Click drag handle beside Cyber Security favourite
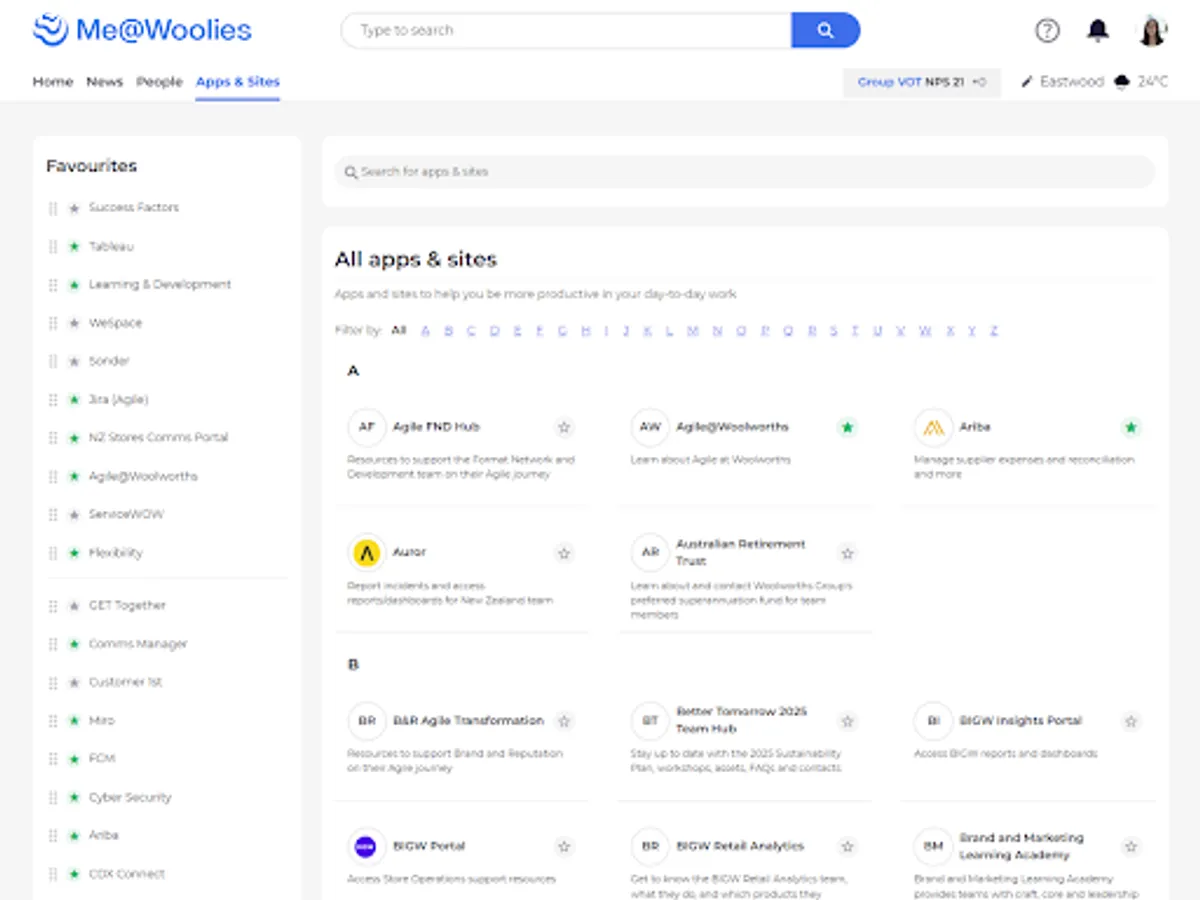Viewport: 1200px width, 900px height. coord(53,797)
